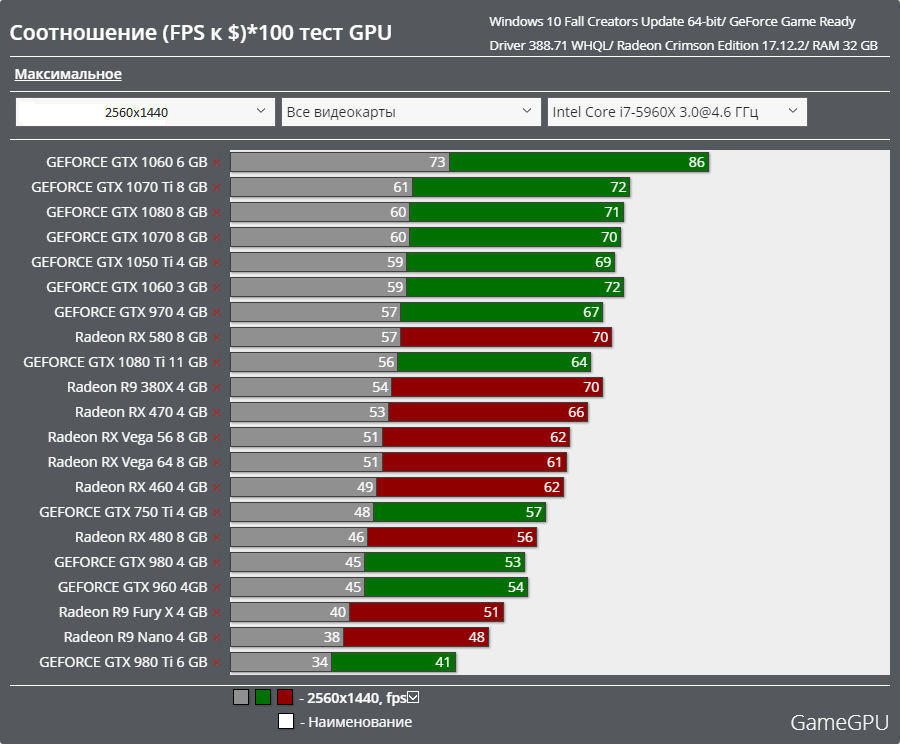Remove the GEFORCE GTX 1080 Ti 11 GB row
Viewport: 900px width, 744px height.
[x=216, y=363]
